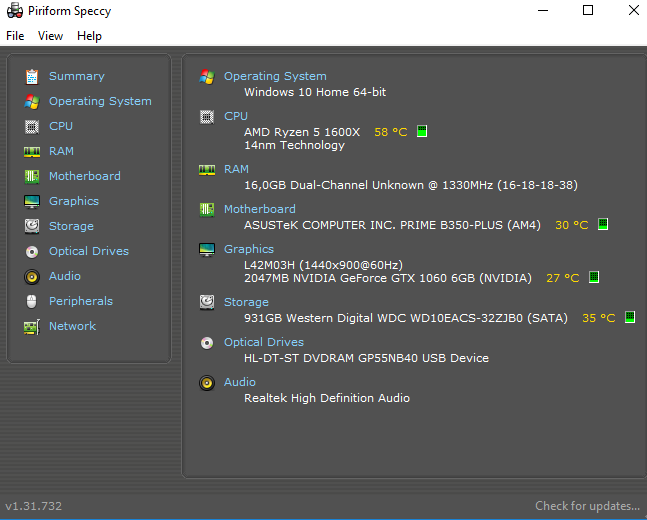Show the Motherboard section from sidebar
This screenshot has height=520, width=647.
tap(85, 176)
